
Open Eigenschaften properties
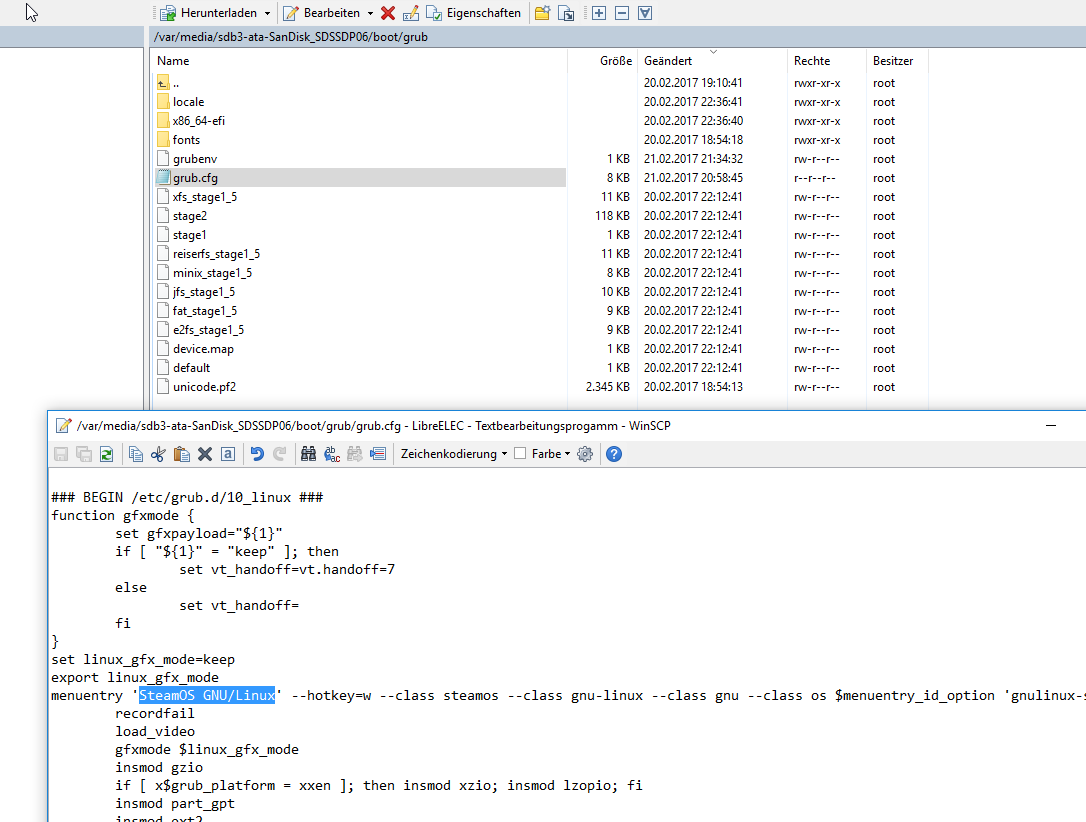tap(474, 12)
